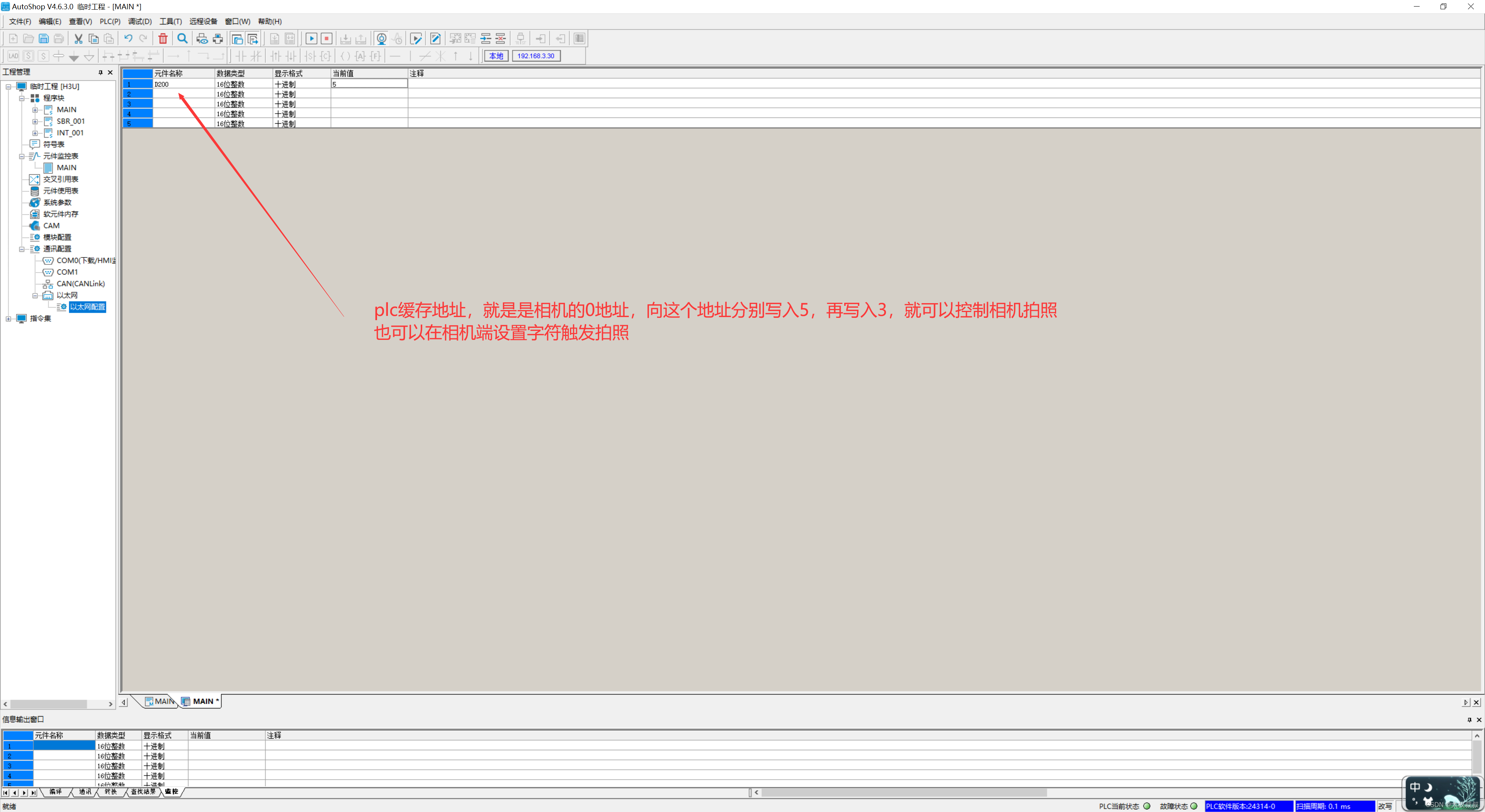
Task: Expand the MAIN program node under 程序块
Action: pos(35,109)
